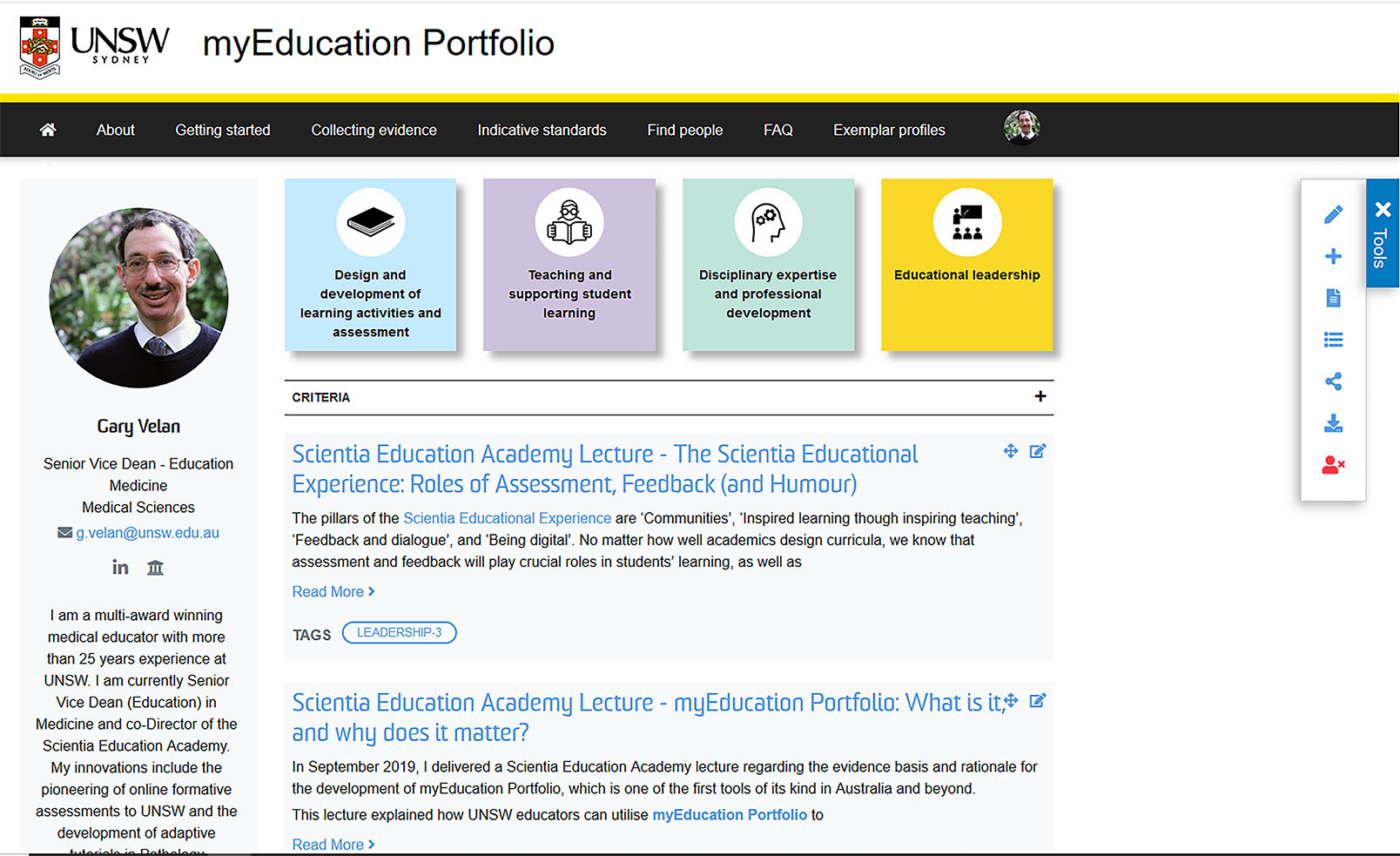Click the share tool icon
This screenshot has height=856, width=1400.
coord(1333,381)
